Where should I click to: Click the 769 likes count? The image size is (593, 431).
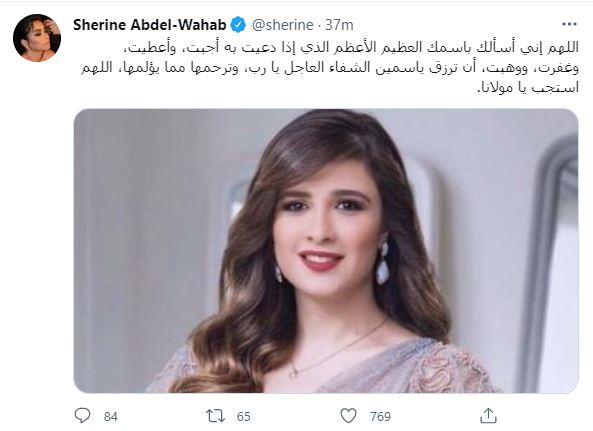coord(380,417)
